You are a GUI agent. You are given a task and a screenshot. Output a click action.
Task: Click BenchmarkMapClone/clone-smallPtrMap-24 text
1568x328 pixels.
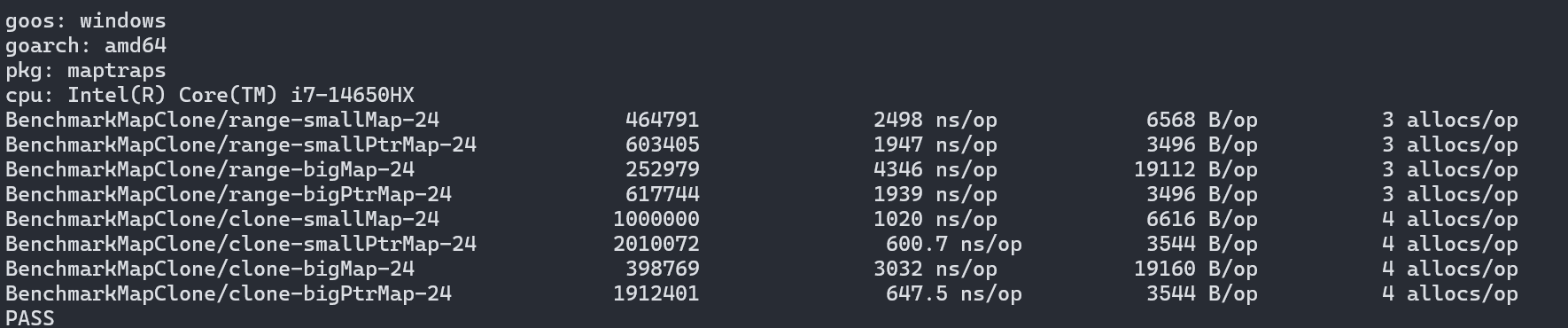(x=241, y=244)
